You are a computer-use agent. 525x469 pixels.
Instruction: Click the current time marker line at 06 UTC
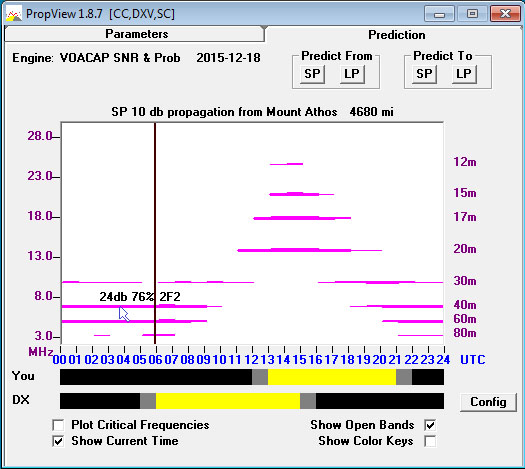pos(155,233)
